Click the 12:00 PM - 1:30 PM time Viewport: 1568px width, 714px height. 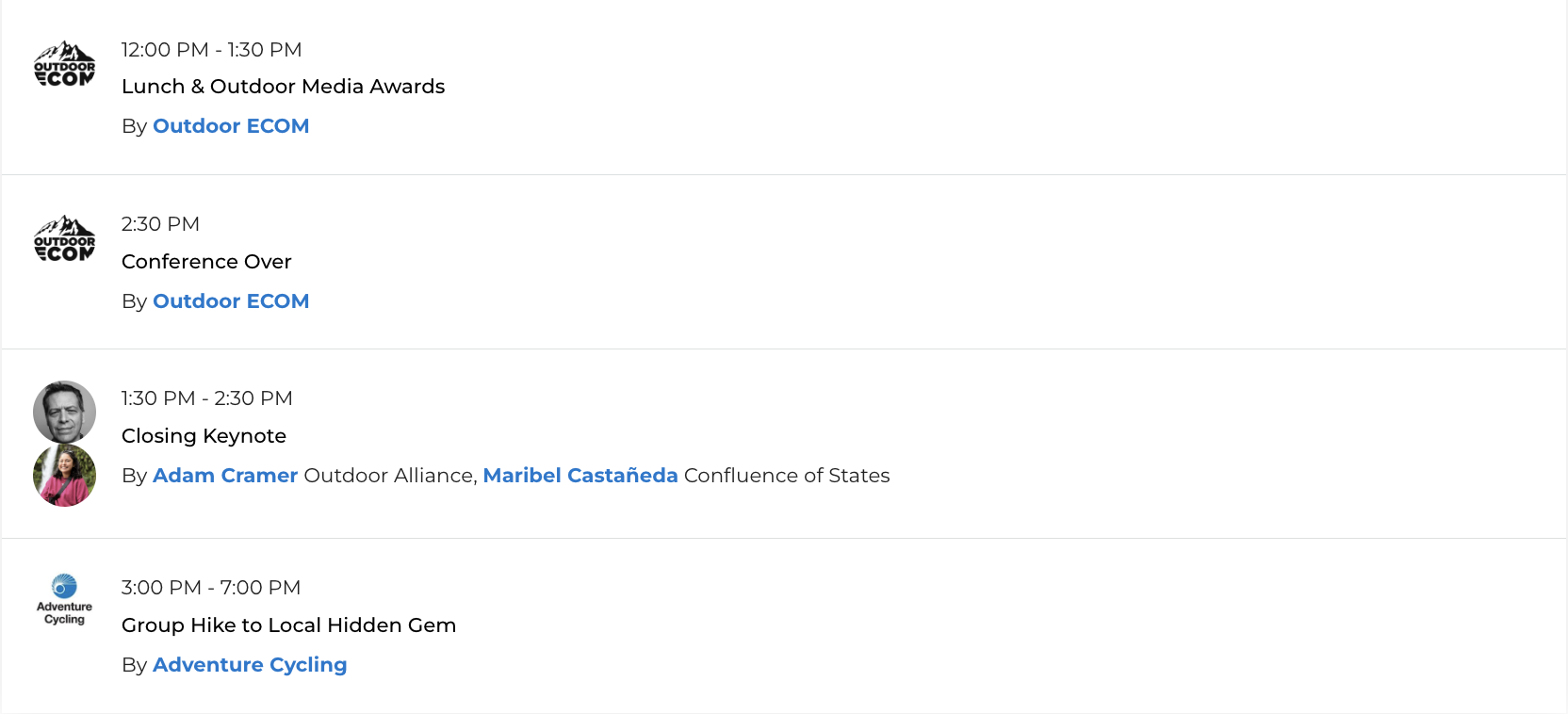pos(211,50)
